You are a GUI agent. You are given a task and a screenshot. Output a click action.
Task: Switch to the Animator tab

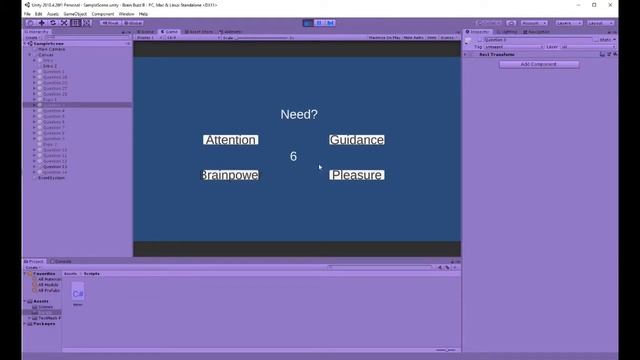pyautogui.click(x=231, y=31)
